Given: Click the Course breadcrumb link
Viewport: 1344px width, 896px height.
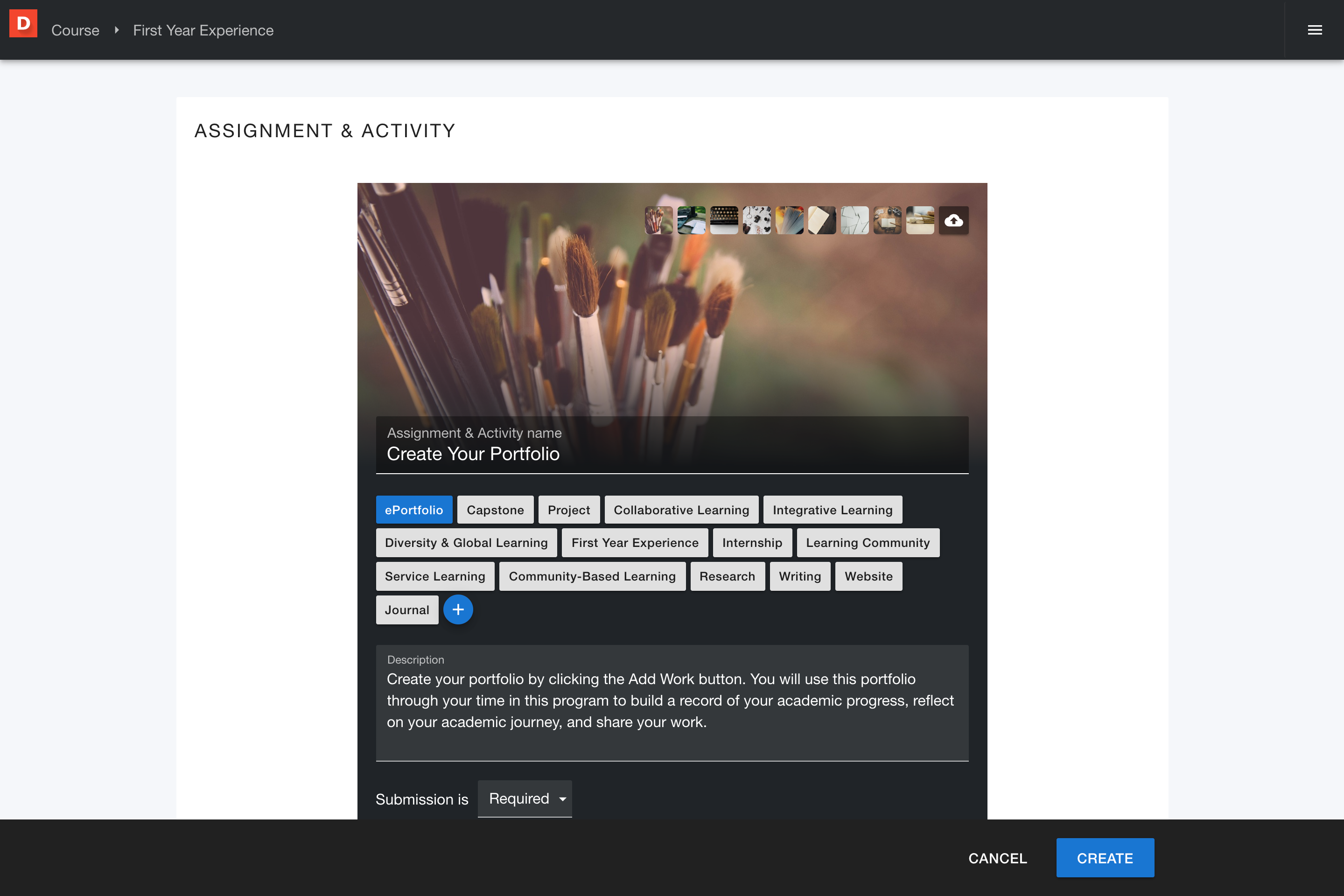Looking at the screenshot, I should [76, 30].
